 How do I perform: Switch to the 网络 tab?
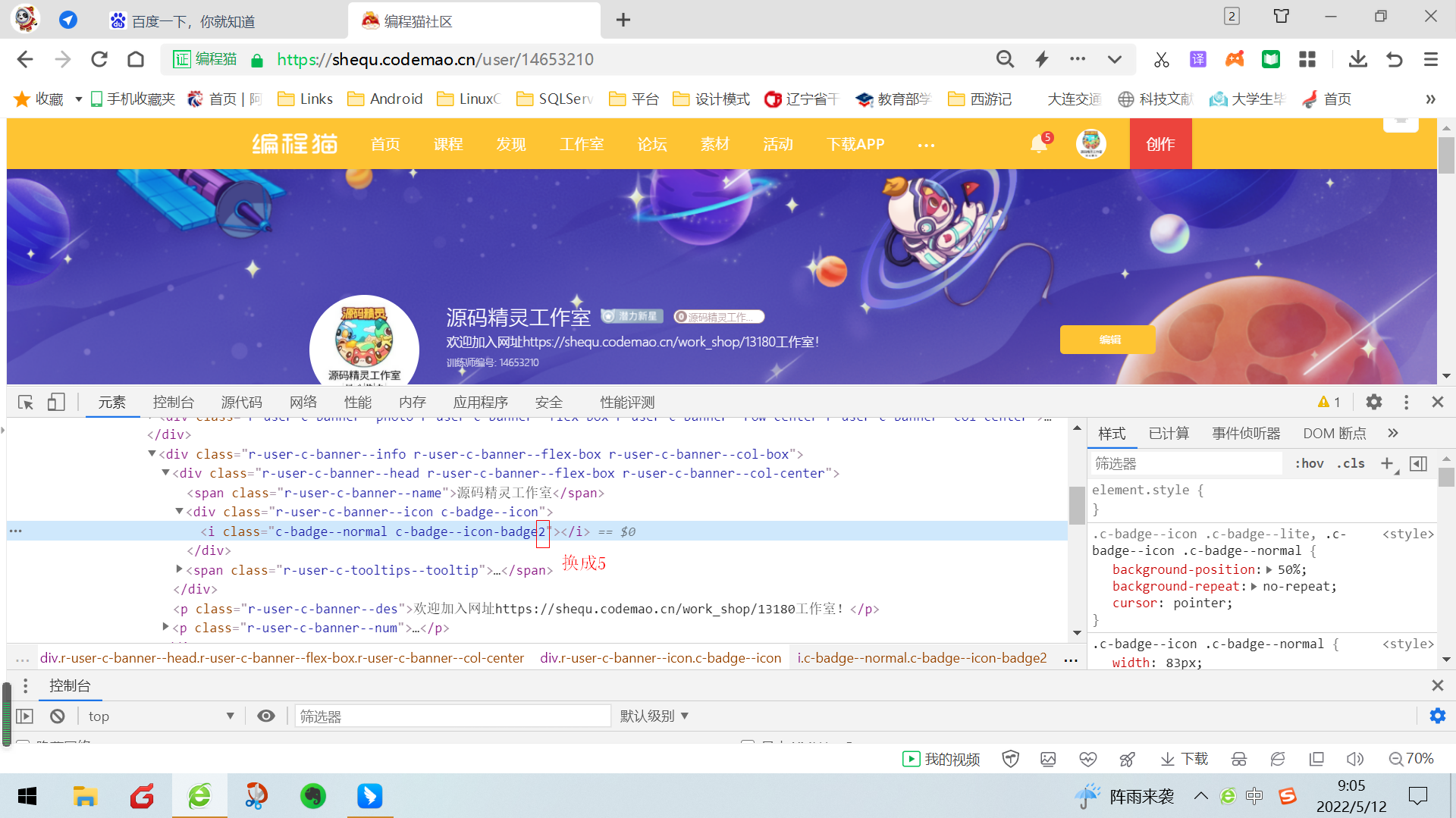point(303,402)
